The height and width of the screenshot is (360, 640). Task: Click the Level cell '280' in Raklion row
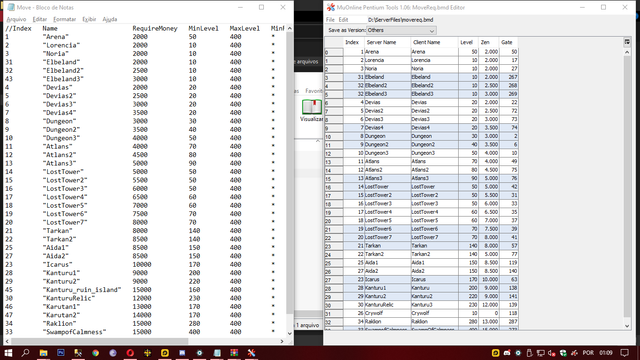click(468, 322)
